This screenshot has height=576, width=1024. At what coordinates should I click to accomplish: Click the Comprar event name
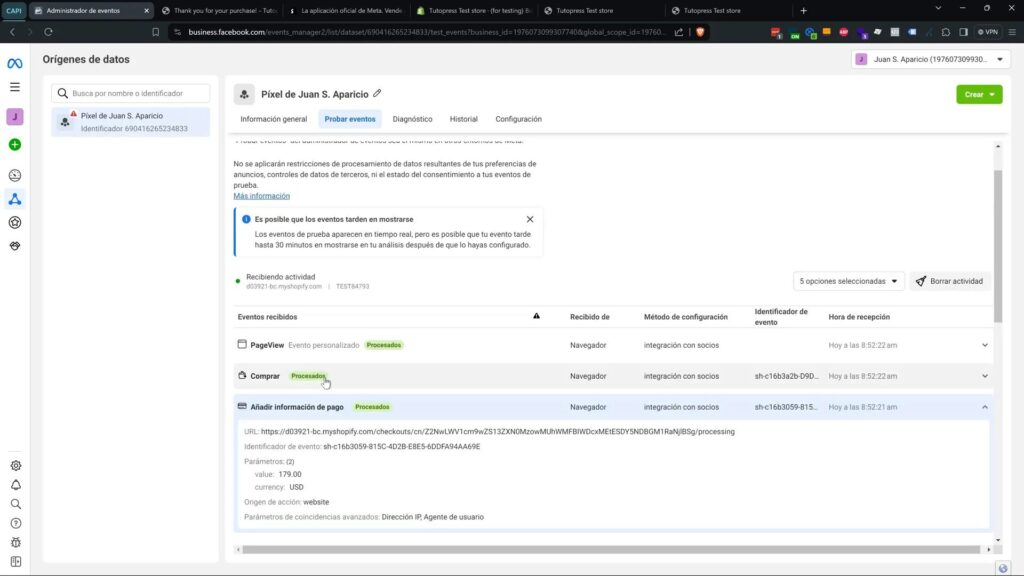tap(264, 376)
